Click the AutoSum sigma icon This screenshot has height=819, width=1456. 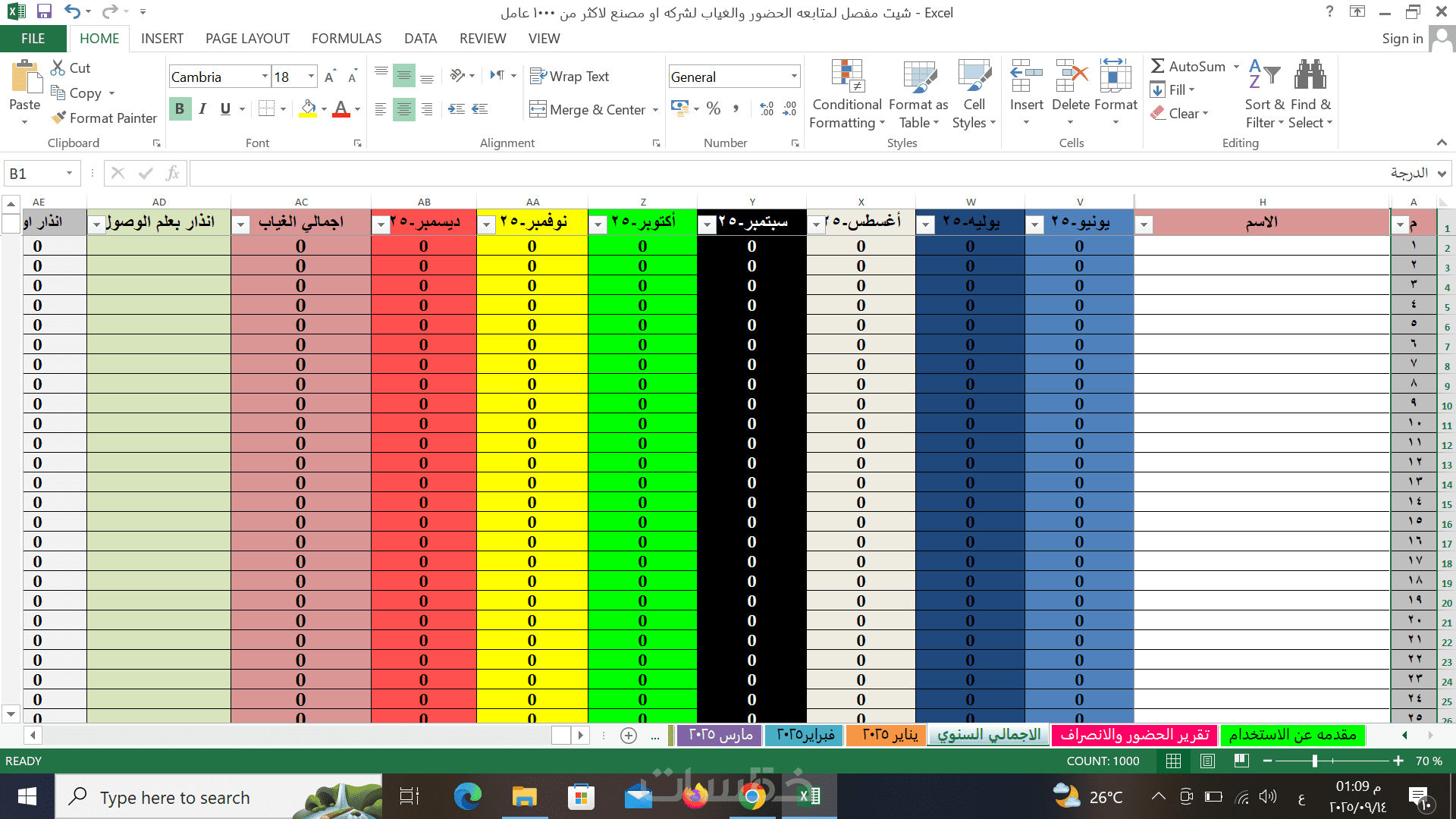click(x=1157, y=67)
